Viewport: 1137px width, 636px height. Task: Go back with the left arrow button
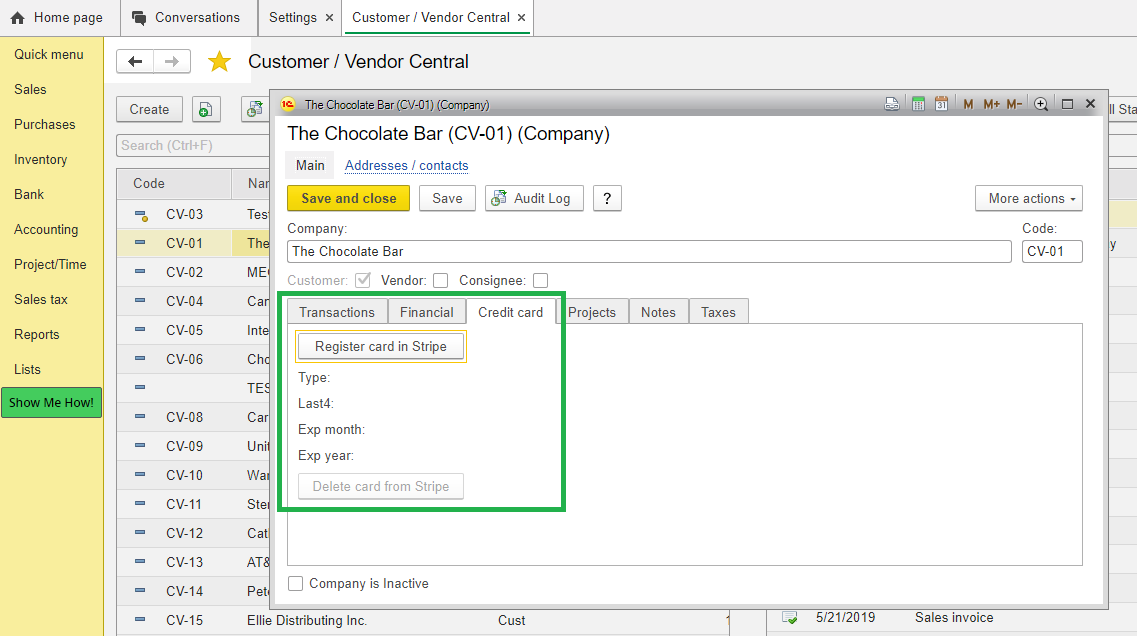135,62
